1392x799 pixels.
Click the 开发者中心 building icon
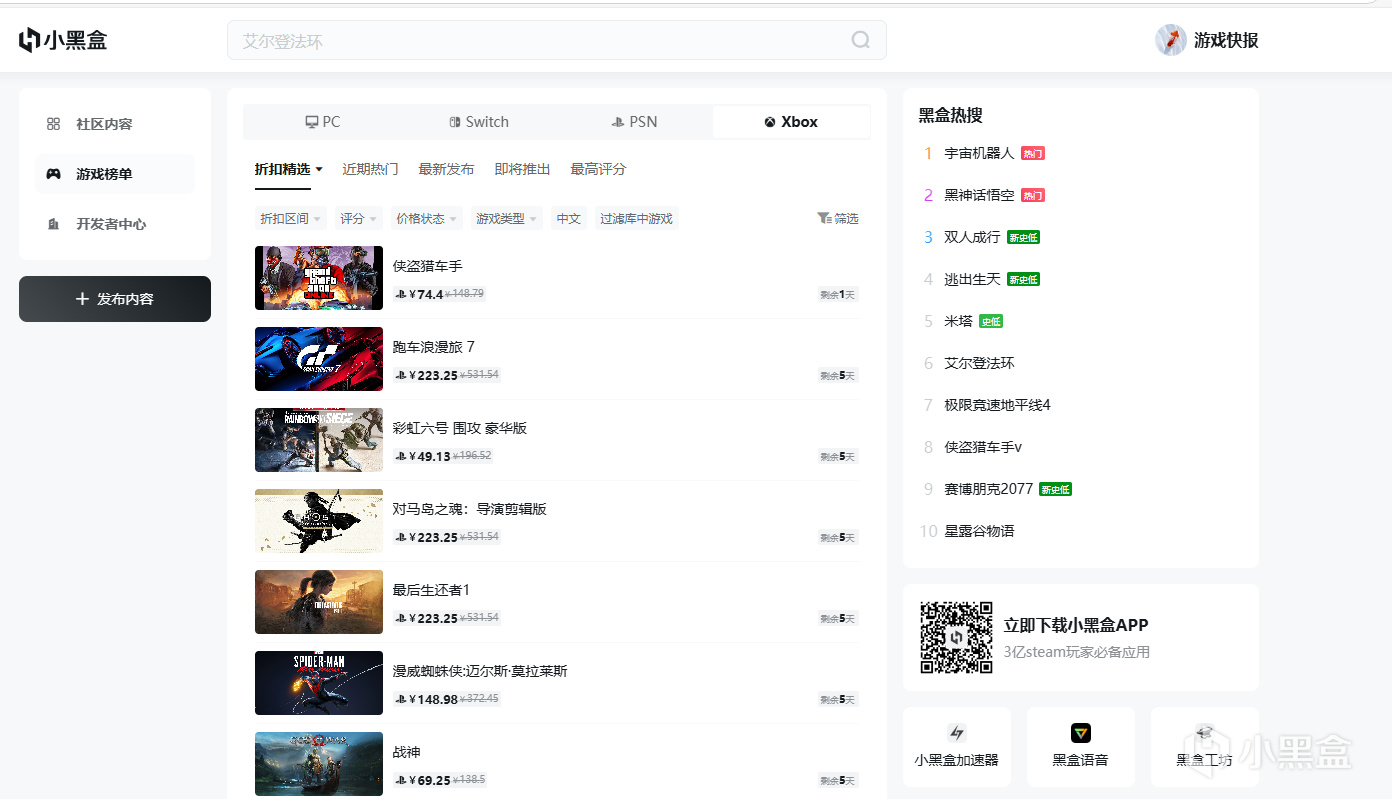click(54, 224)
